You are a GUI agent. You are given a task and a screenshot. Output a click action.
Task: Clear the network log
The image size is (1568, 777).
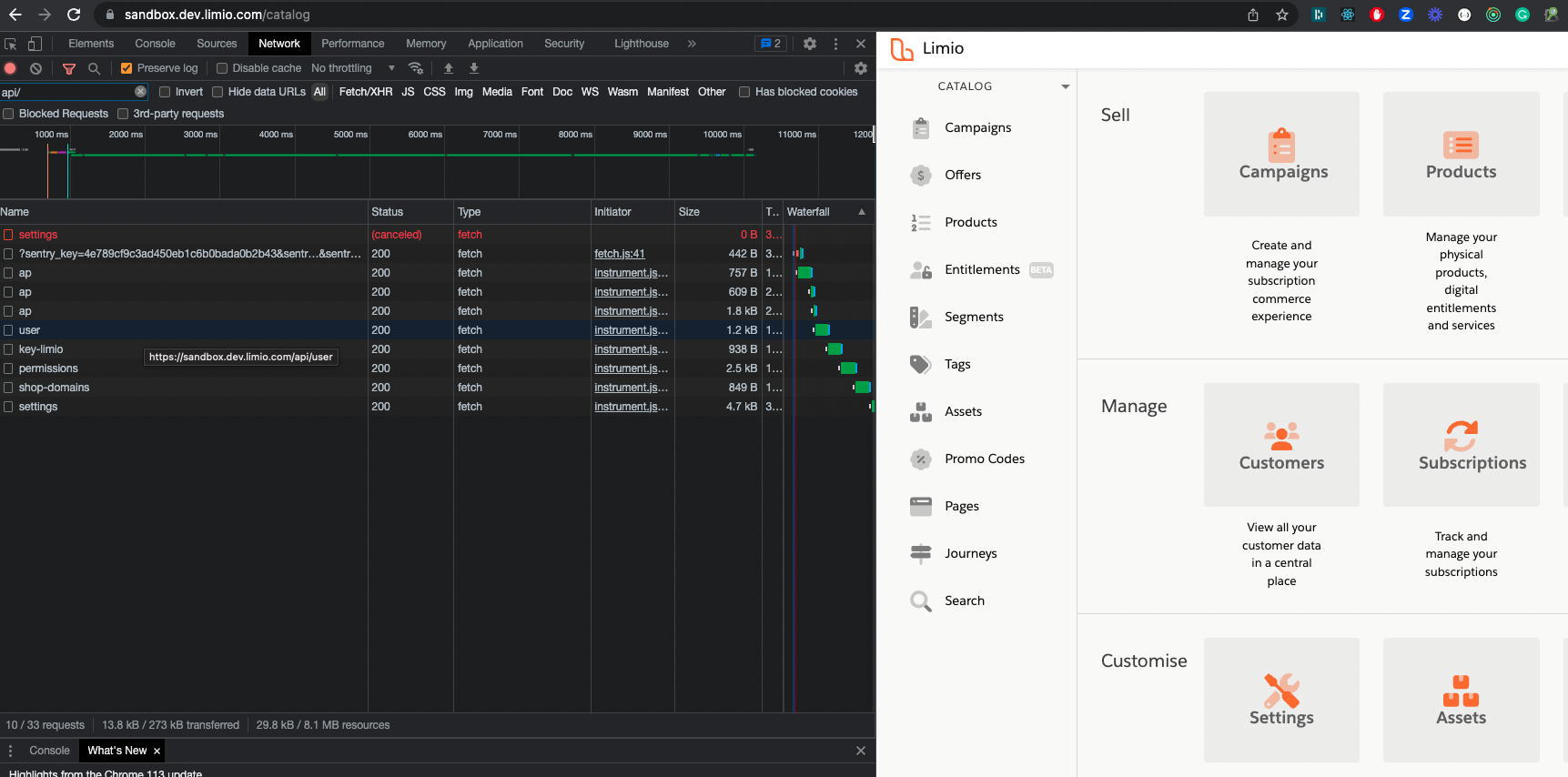tap(35, 68)
